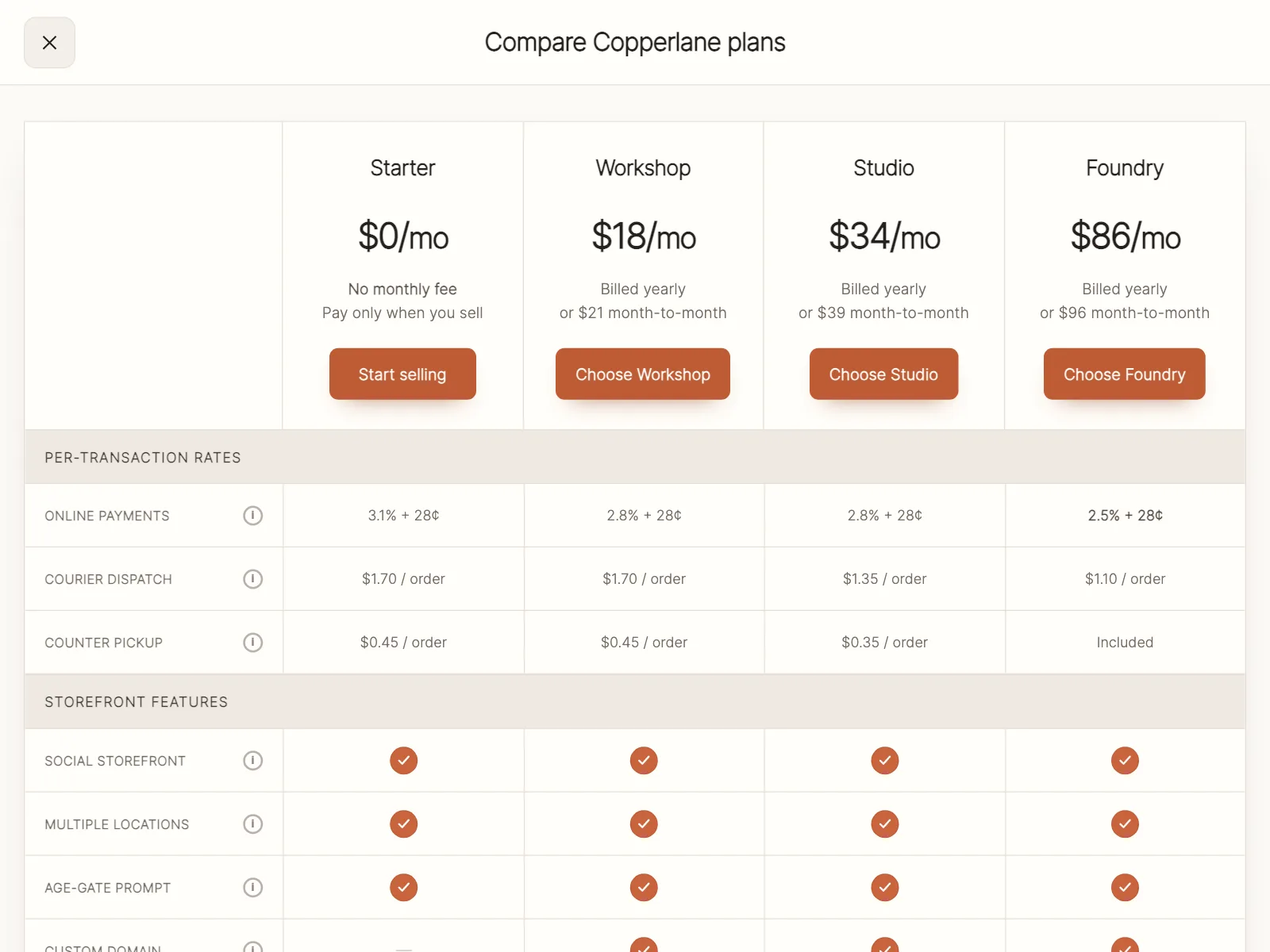Click Starter checkmark in Multiple Locations row
Viewport: 1270px width, 952px height.
point(403,824)
